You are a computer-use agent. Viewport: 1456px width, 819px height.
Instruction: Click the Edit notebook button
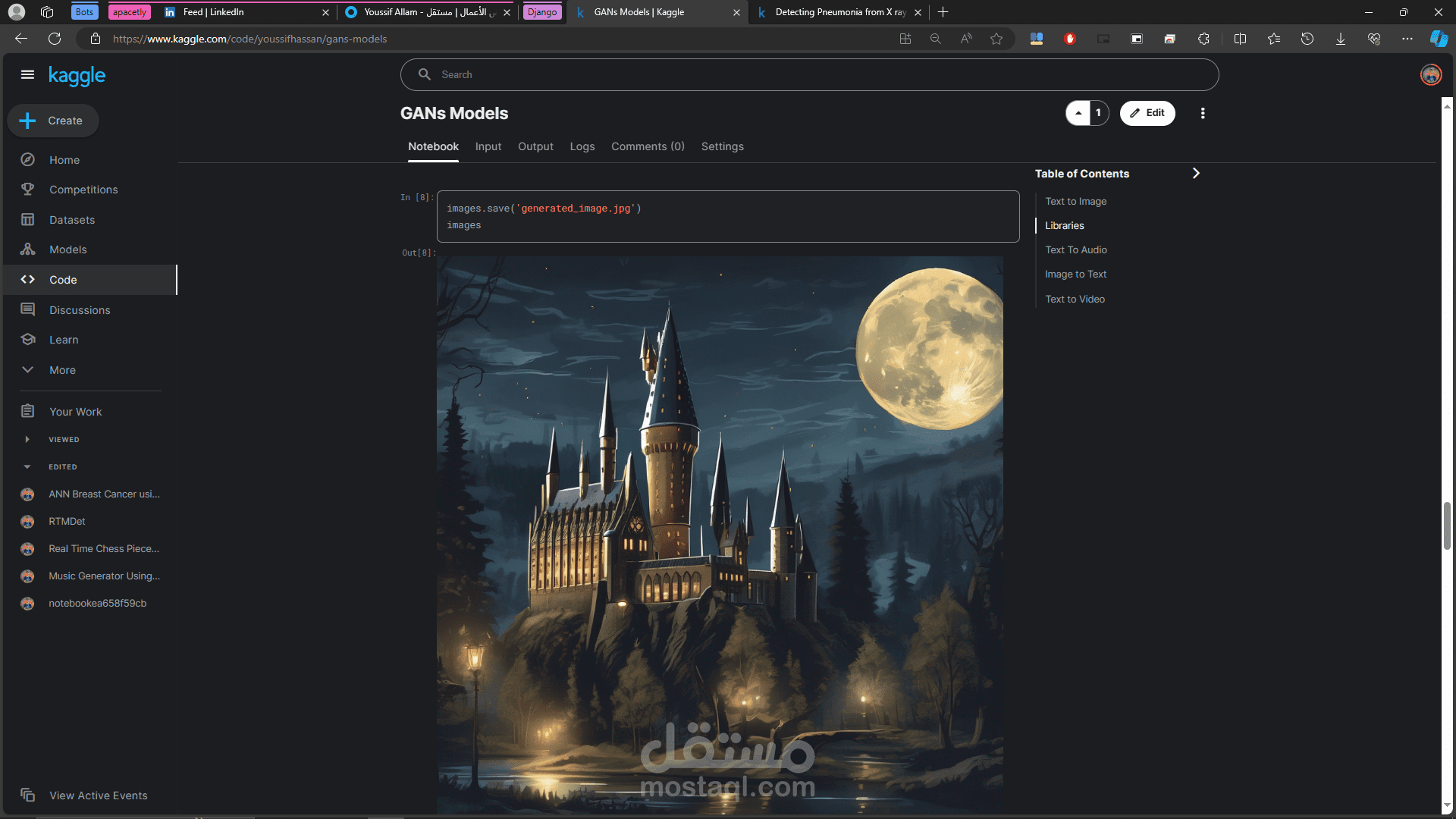(1147, 113)
